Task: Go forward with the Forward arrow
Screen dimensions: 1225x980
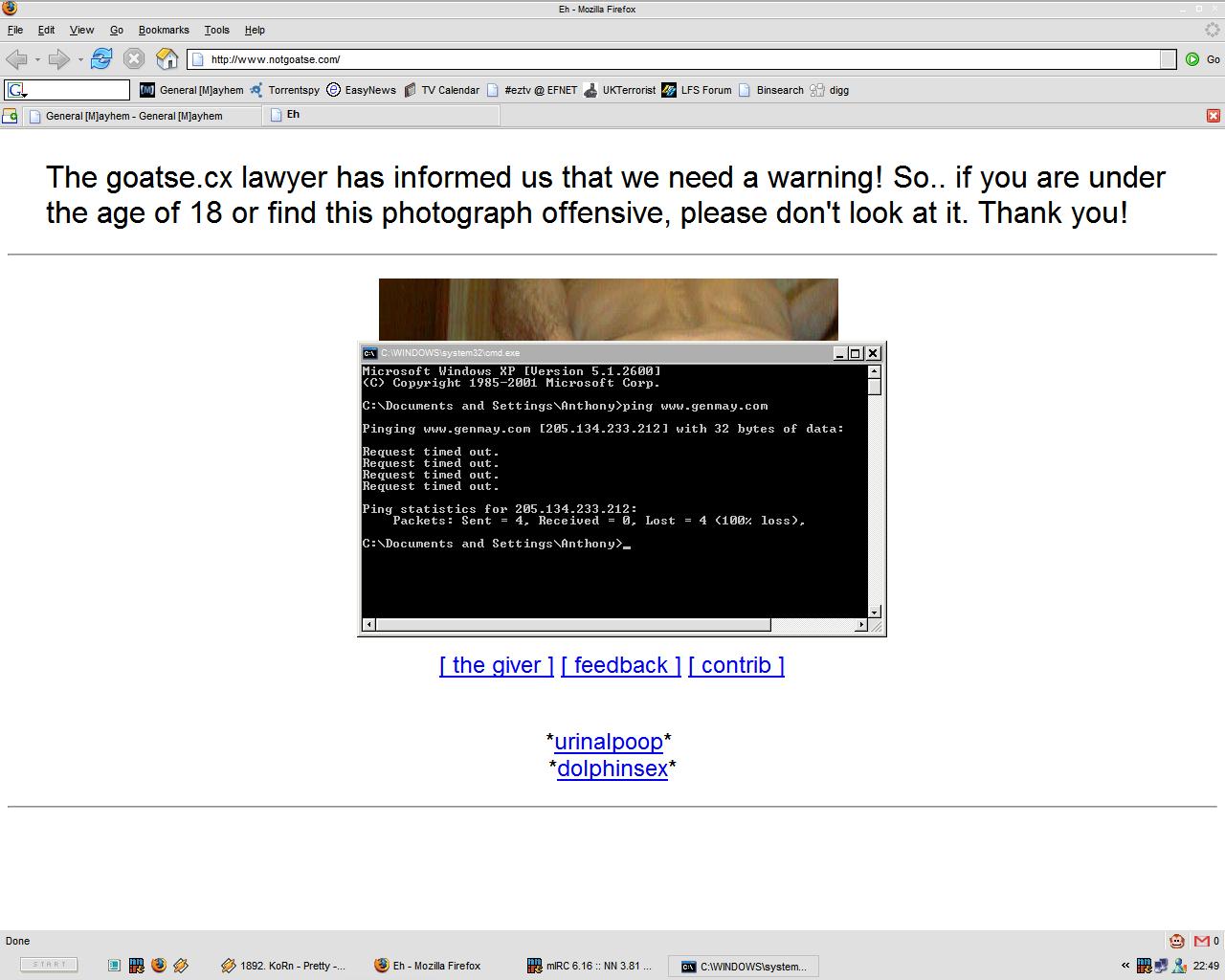Action: tap(59, 59)
